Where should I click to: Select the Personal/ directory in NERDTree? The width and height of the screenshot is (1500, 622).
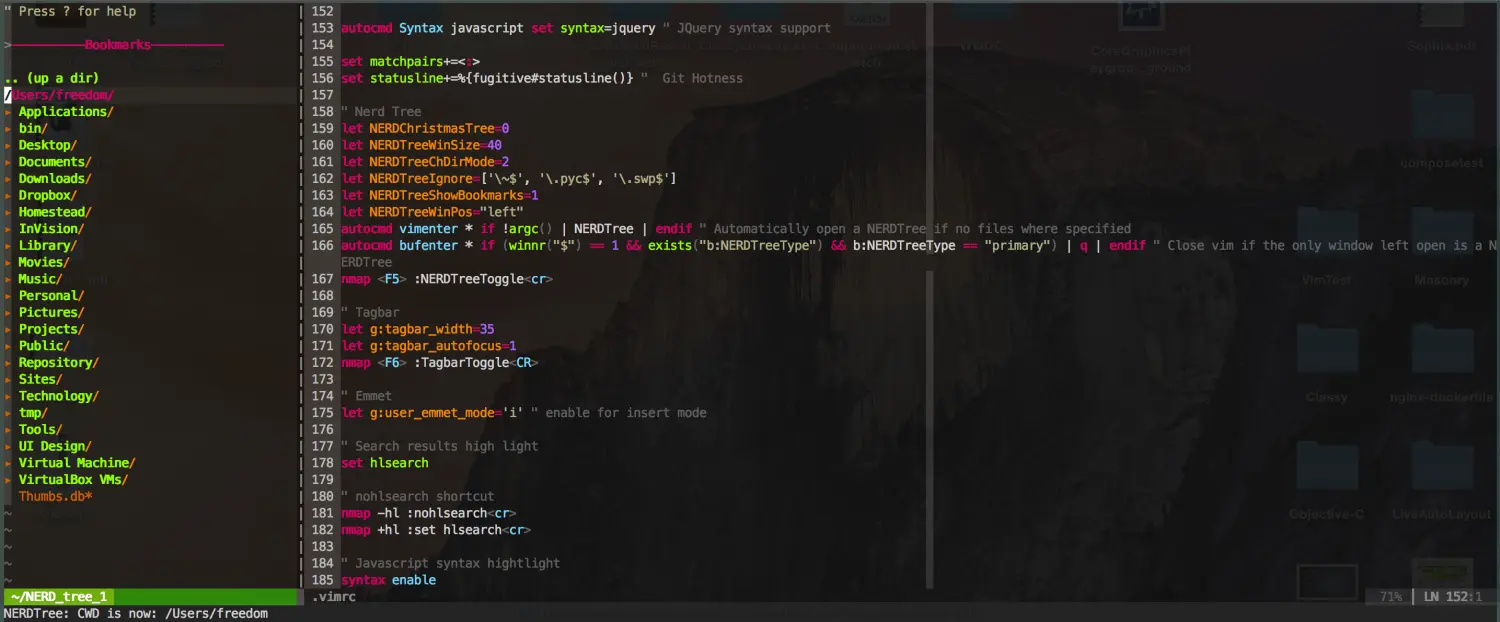51,296
